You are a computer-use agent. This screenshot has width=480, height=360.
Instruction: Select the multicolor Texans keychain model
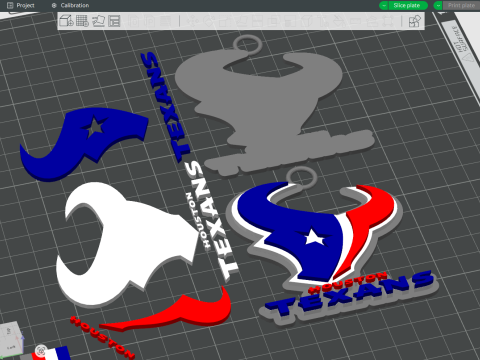click(320, 247)
